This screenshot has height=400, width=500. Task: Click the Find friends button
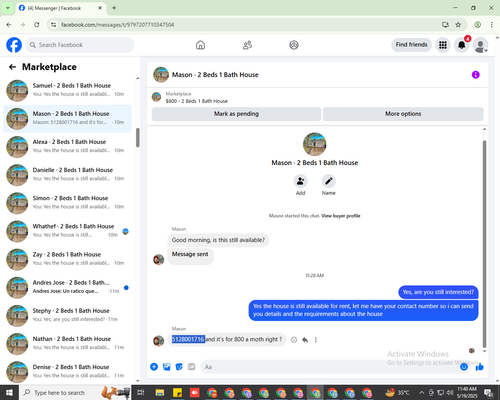[x=411, y=45]
